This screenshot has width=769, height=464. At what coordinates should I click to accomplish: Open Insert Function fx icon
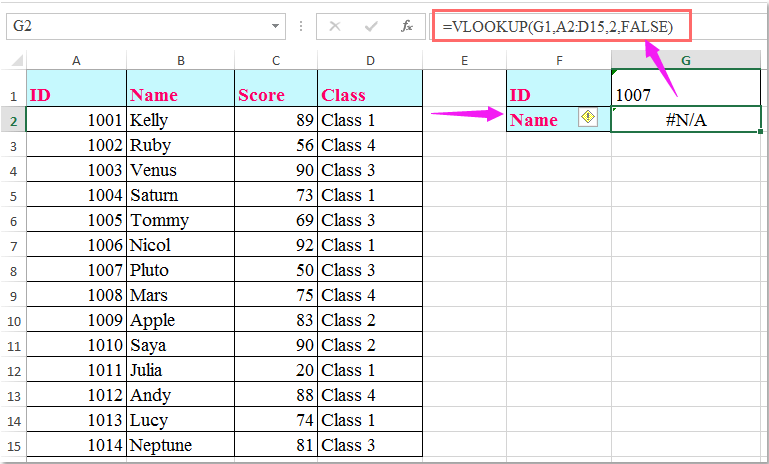pos(408,25)
